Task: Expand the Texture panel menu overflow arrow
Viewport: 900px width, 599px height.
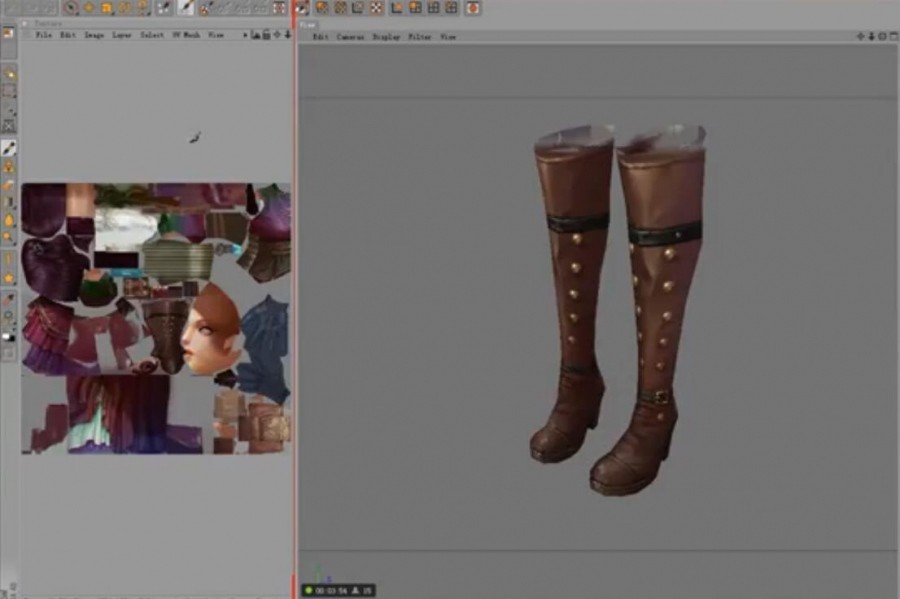Action: (x=245, y=36)
